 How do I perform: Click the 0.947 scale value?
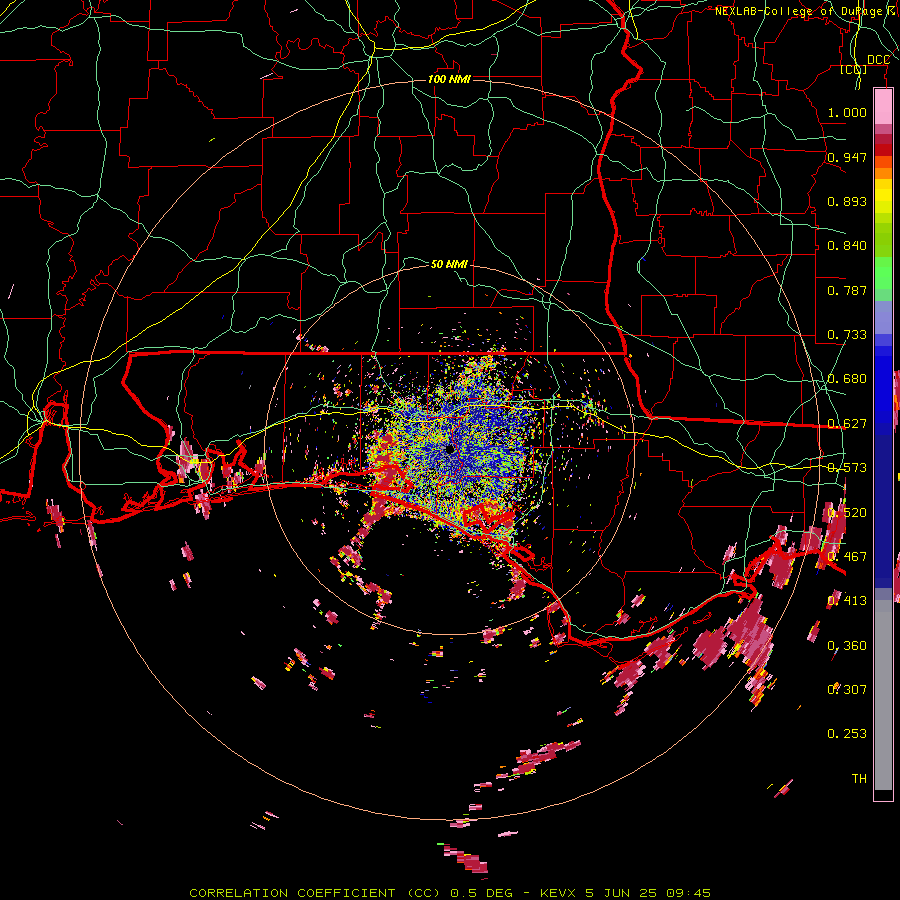coord(847,157)
